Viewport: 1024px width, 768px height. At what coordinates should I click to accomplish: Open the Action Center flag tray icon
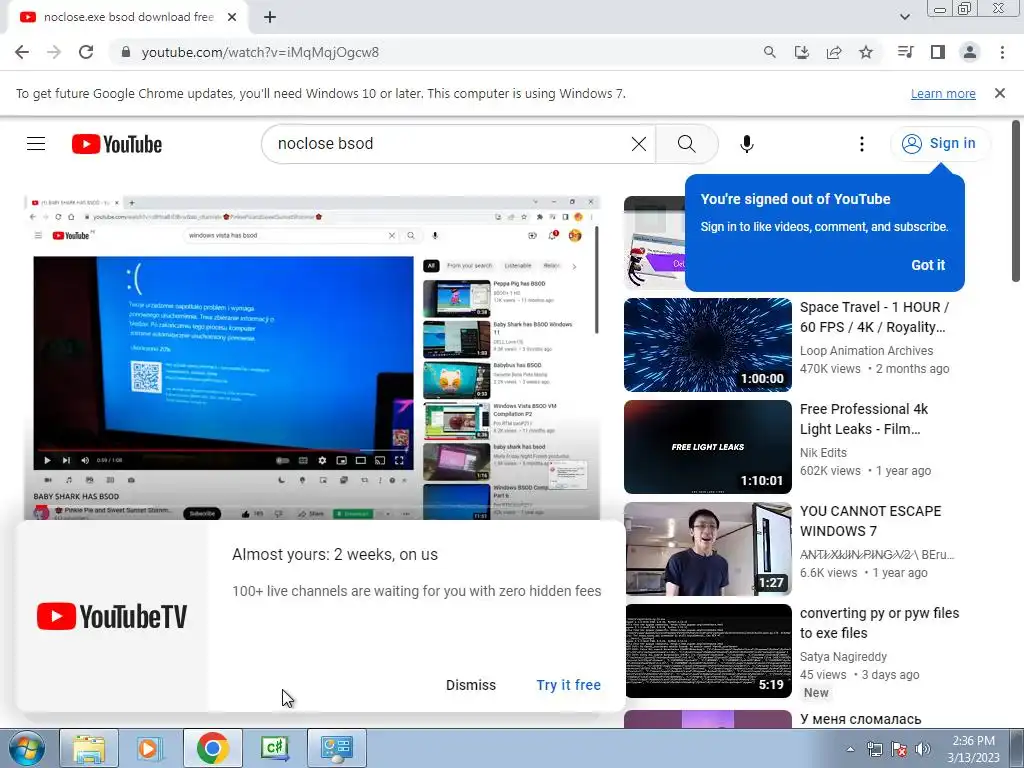[x=899, y=749]
